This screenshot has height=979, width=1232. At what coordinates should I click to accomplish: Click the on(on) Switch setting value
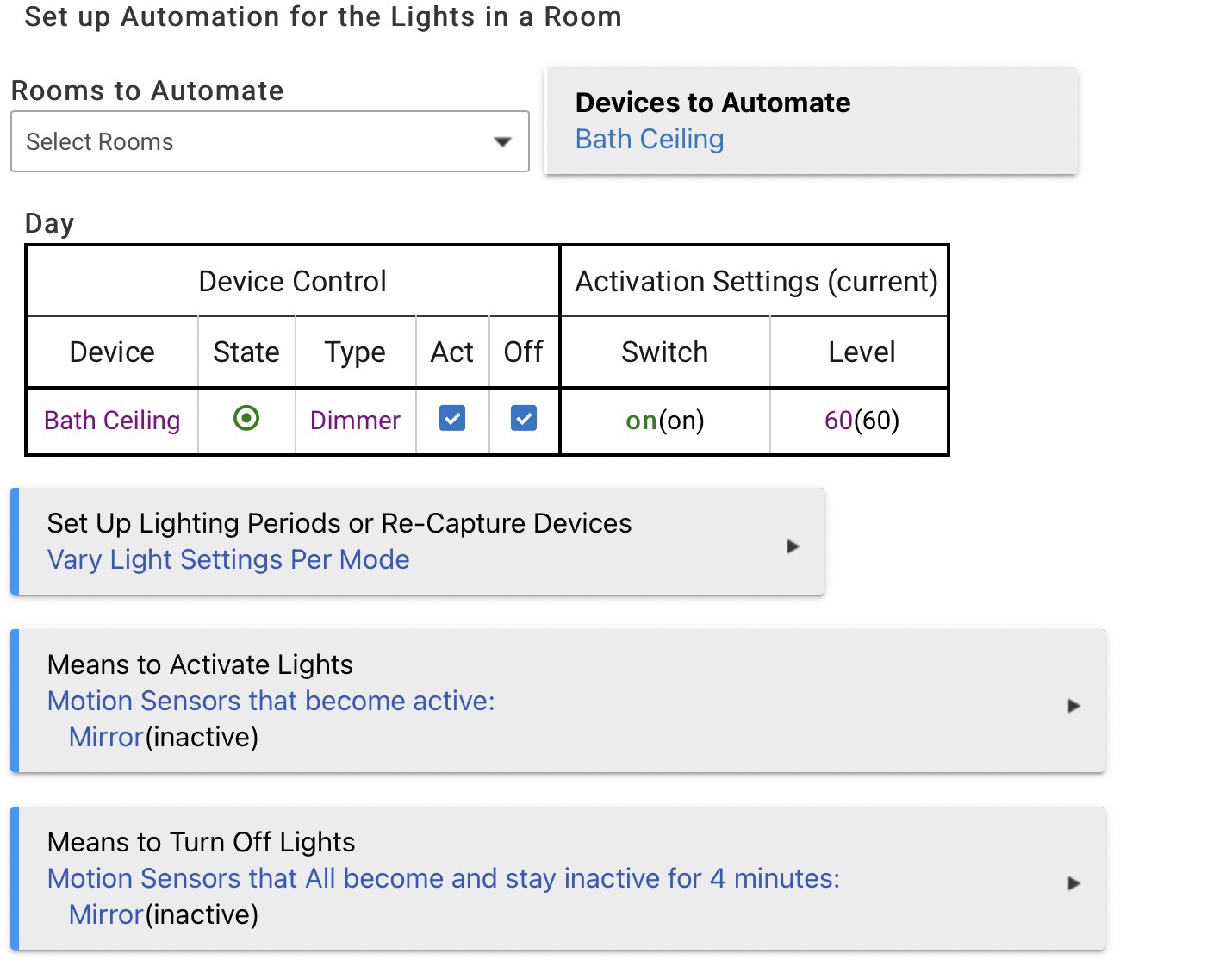click(x=665, y=421)
